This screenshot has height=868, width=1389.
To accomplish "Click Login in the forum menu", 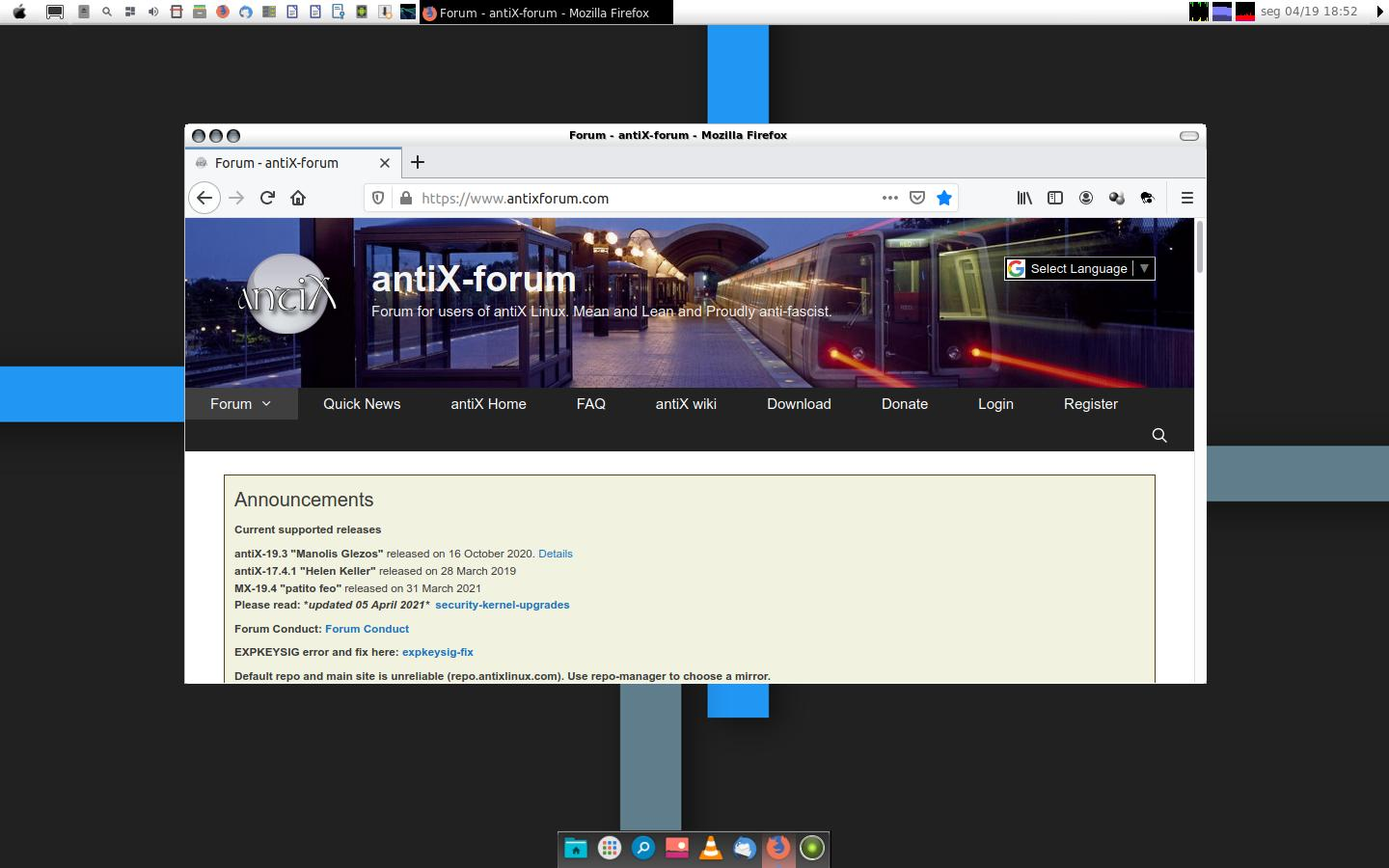I will point(995,404).
